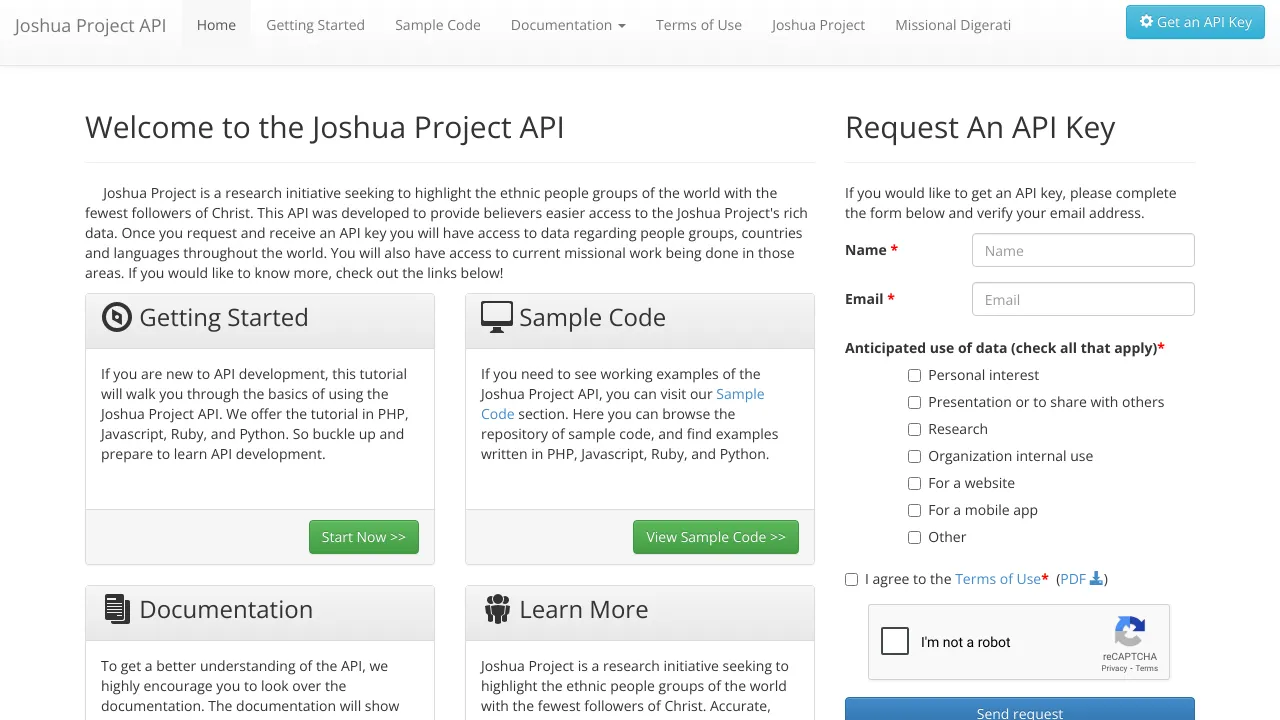Click the people icon beside Learn More heading

tap(497, 609)
